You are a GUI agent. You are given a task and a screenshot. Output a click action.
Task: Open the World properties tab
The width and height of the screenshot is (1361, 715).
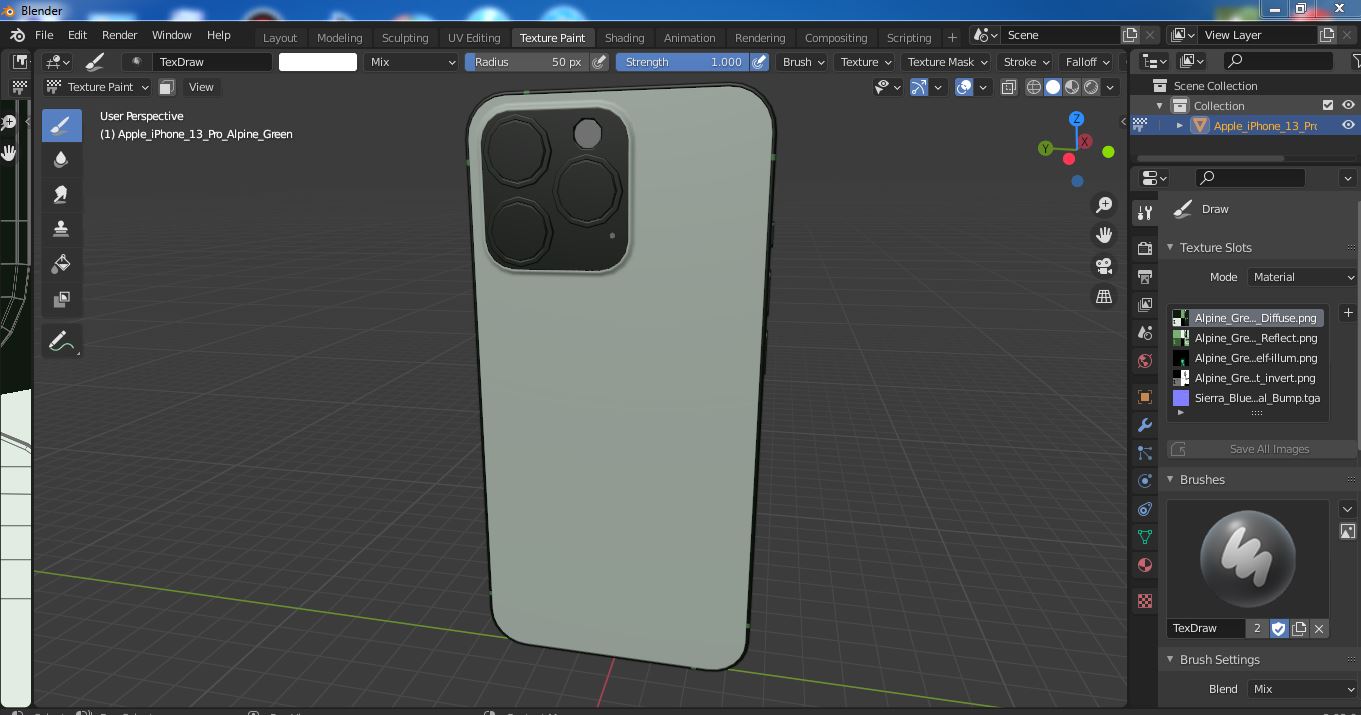pos(1145,360)
